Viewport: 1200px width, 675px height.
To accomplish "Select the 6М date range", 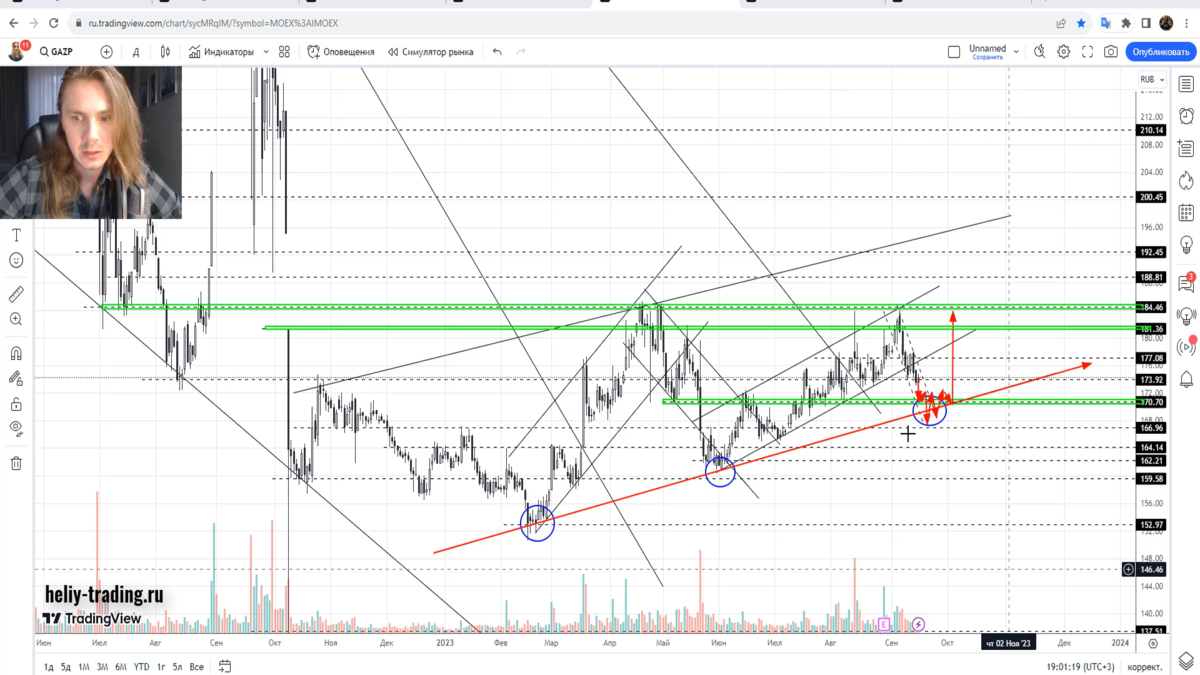I will click(121, 667).
